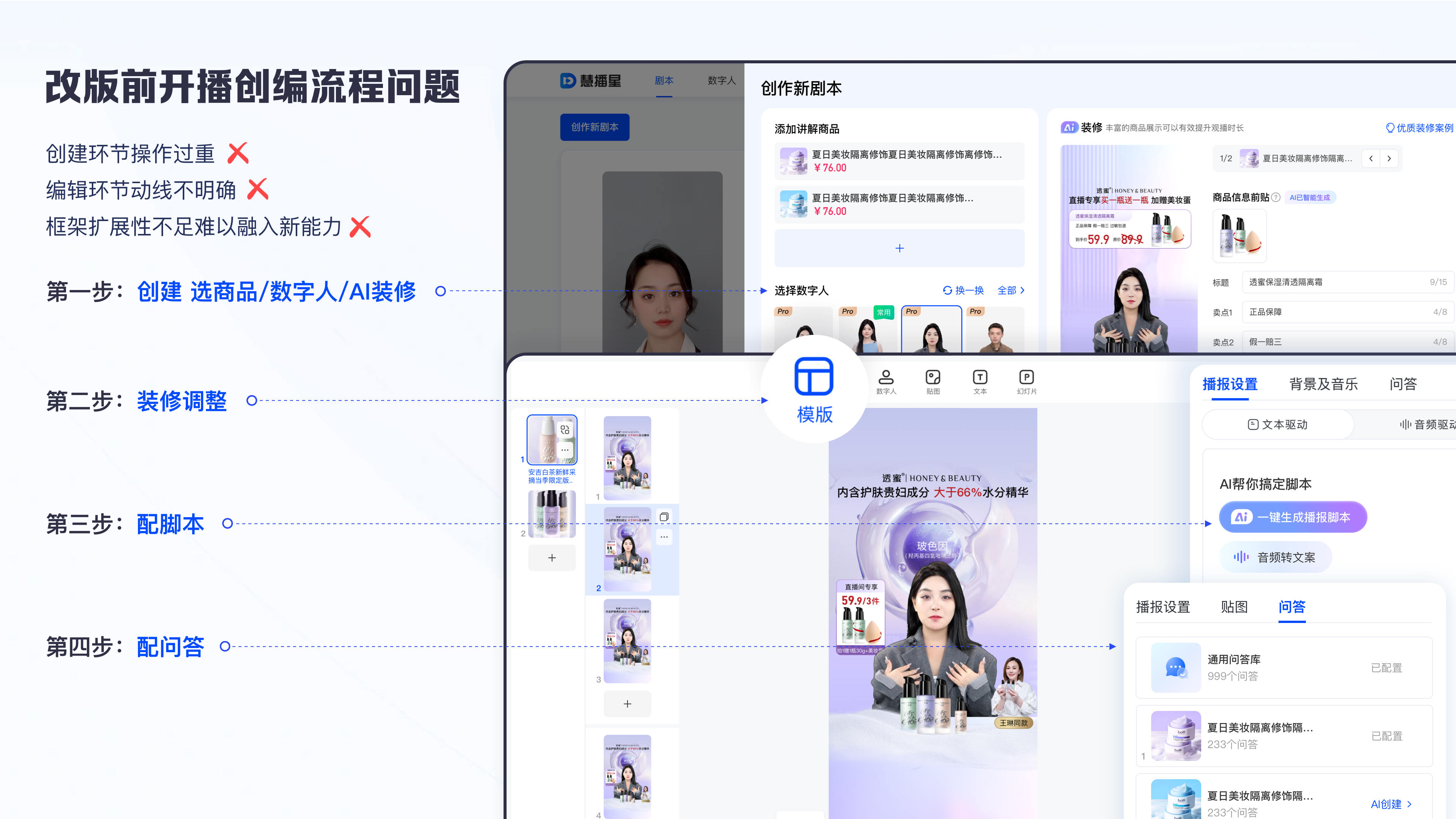Screen dimensions: 1456x819
Task: Select the 数字人 tool in the editor toolbar
Action: [887, 381]
